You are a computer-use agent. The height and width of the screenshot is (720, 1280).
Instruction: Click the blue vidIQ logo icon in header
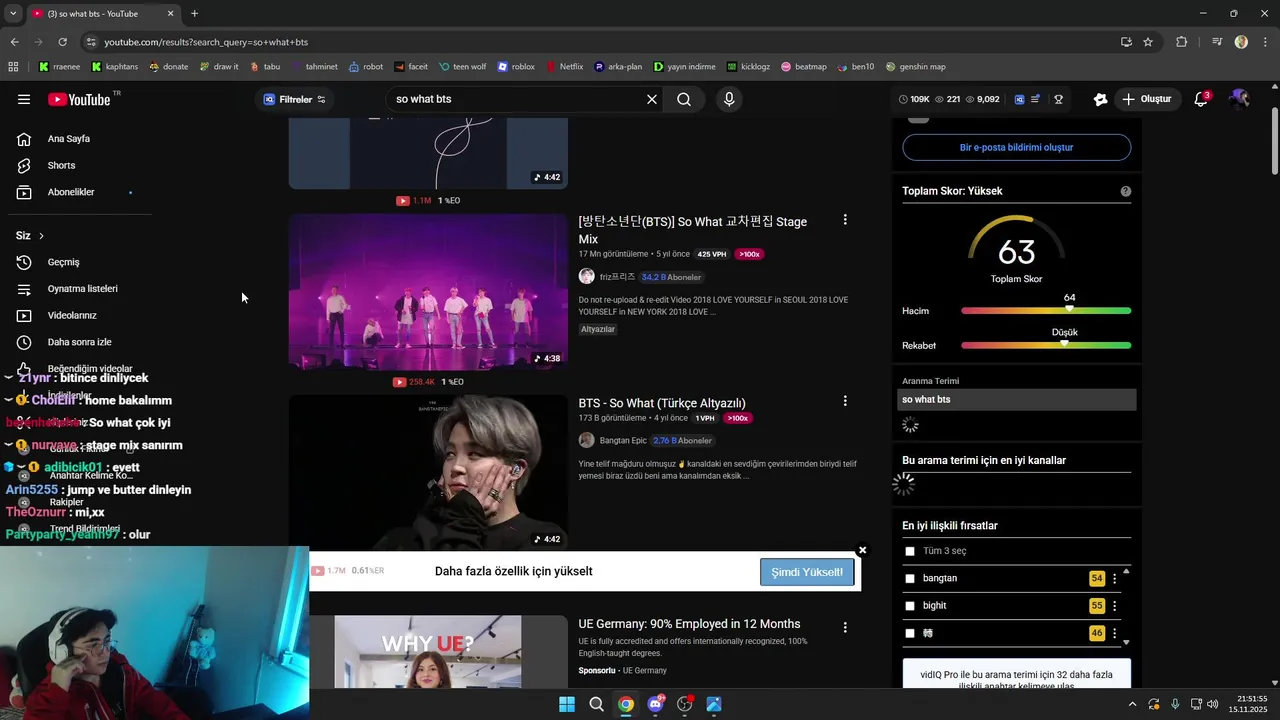click(1019, 99)
